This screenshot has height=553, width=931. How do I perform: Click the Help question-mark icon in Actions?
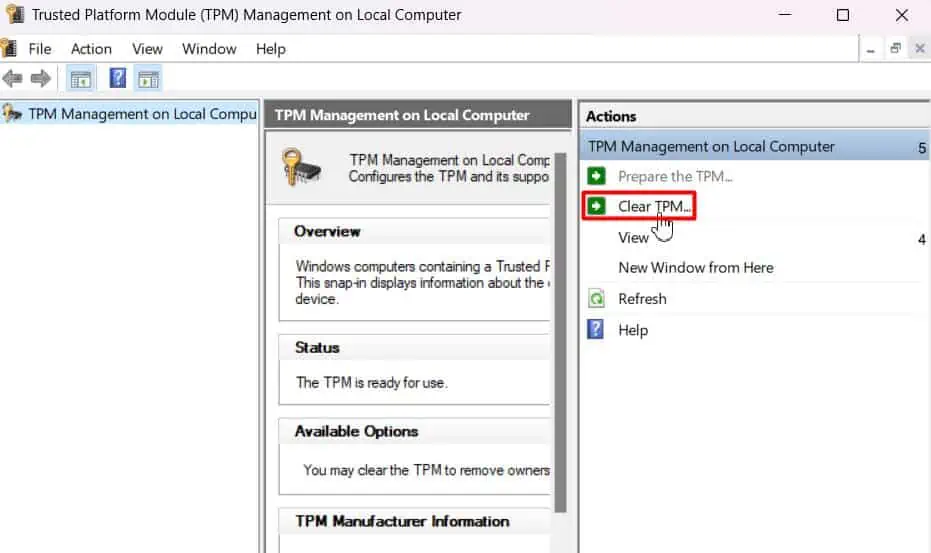(x=596, y=329)
